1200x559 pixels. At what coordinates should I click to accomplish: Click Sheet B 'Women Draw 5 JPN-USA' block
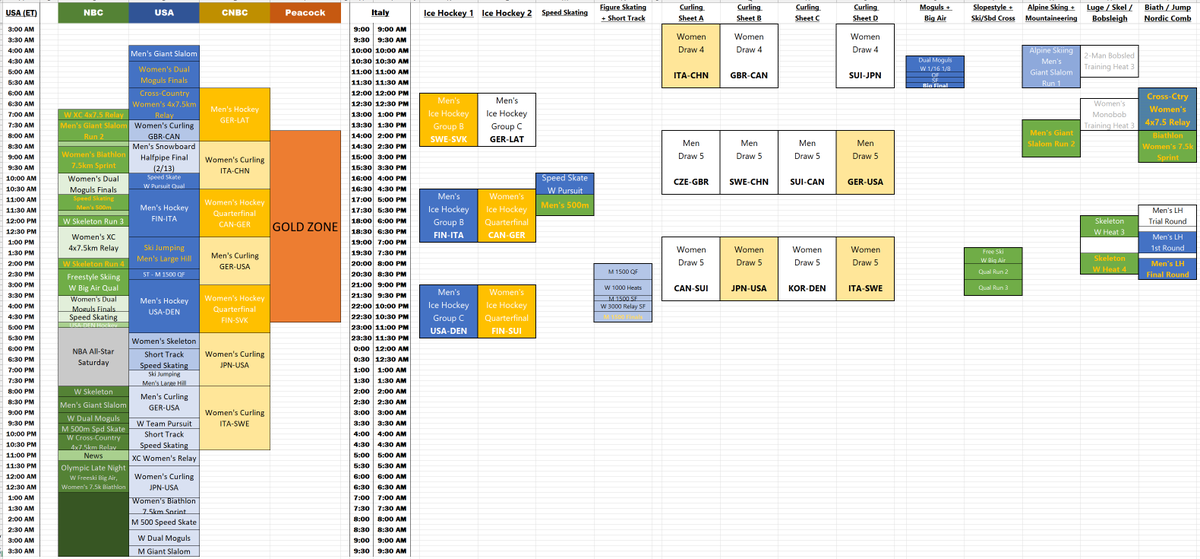click(749, 268)
